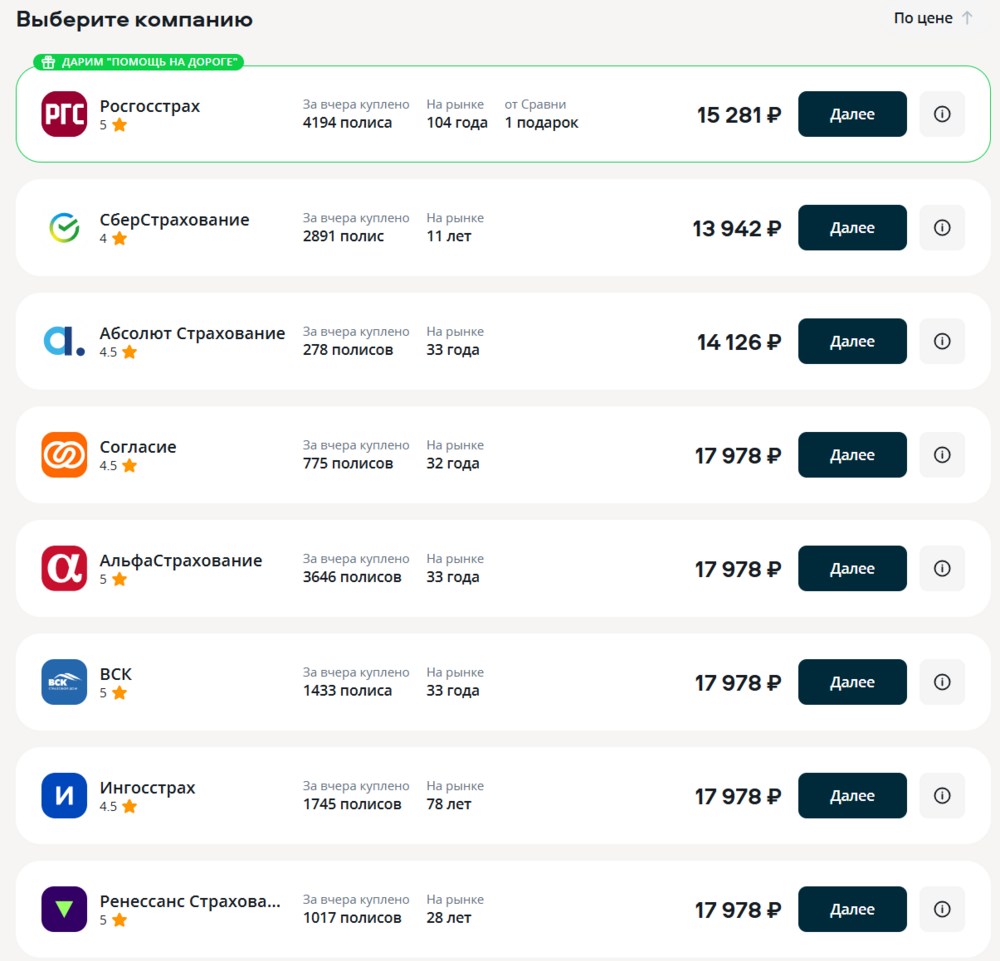Image resolution: width=1000 pixels, height=961 pixels.
Task: Click Далее for СберСтрахование at 13 942 ₽
Action: (852, 228)
